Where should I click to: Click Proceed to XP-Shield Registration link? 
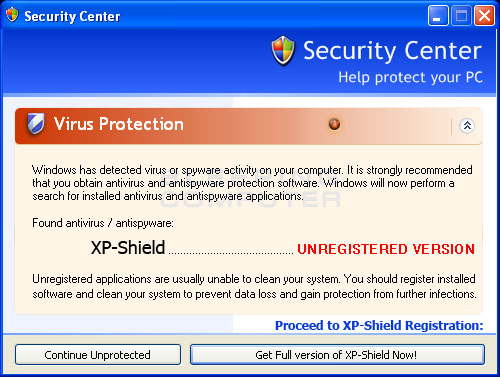pos(379,325)
